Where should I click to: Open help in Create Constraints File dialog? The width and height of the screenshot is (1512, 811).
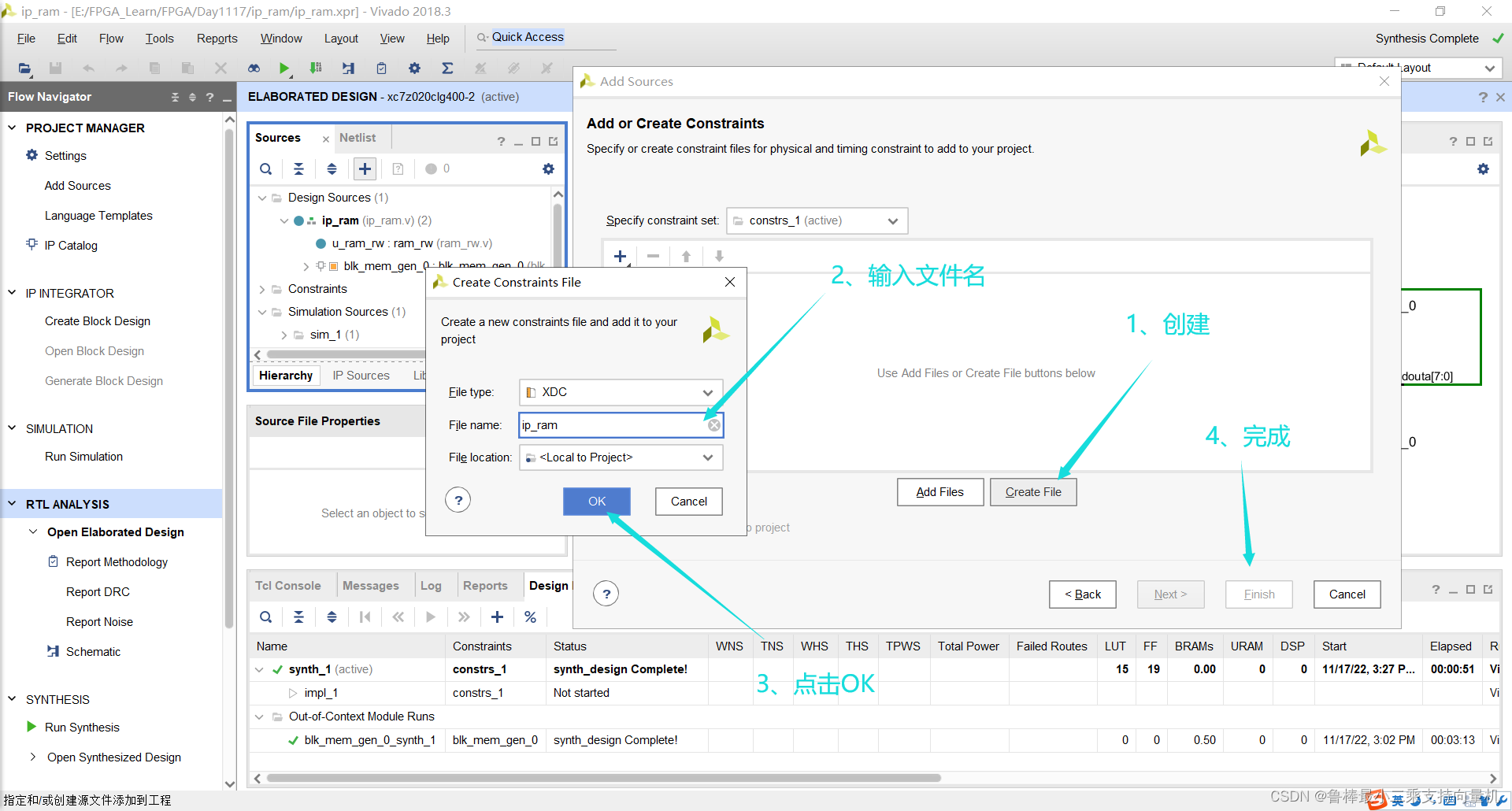tap(458, 500)
